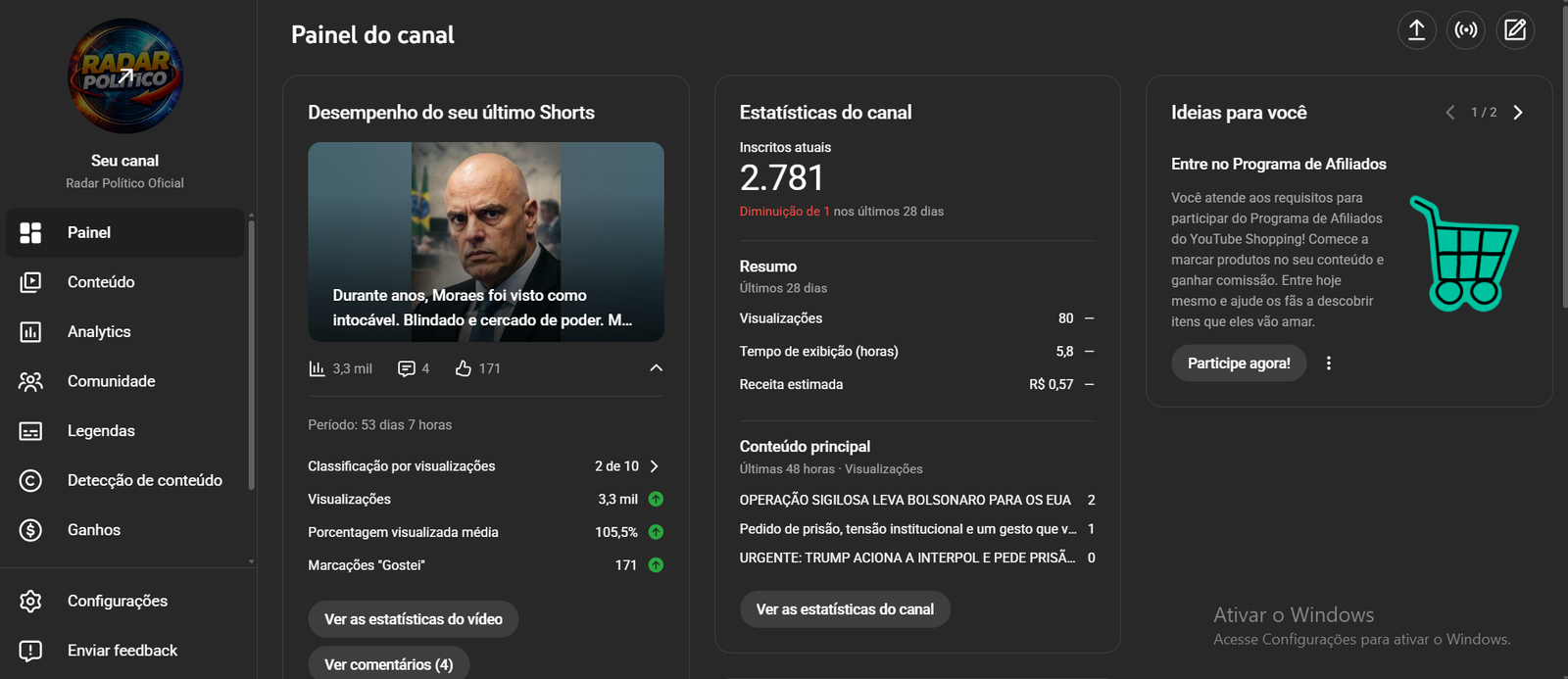Screen dimensions: 1568x679
Task: Click the upload videos icon
Action: [1416, 30]
